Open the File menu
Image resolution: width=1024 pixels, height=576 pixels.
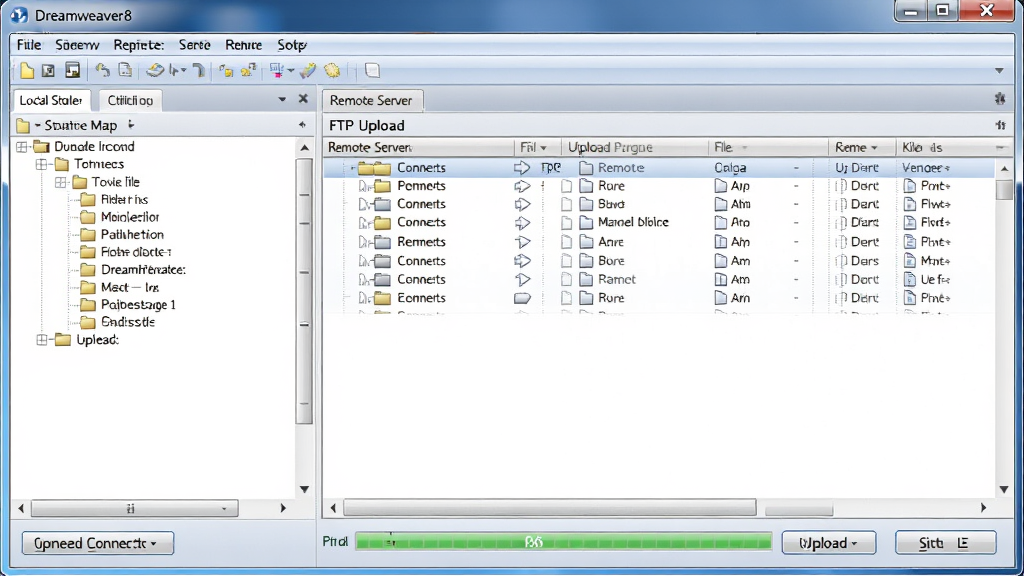coord(29,45)
